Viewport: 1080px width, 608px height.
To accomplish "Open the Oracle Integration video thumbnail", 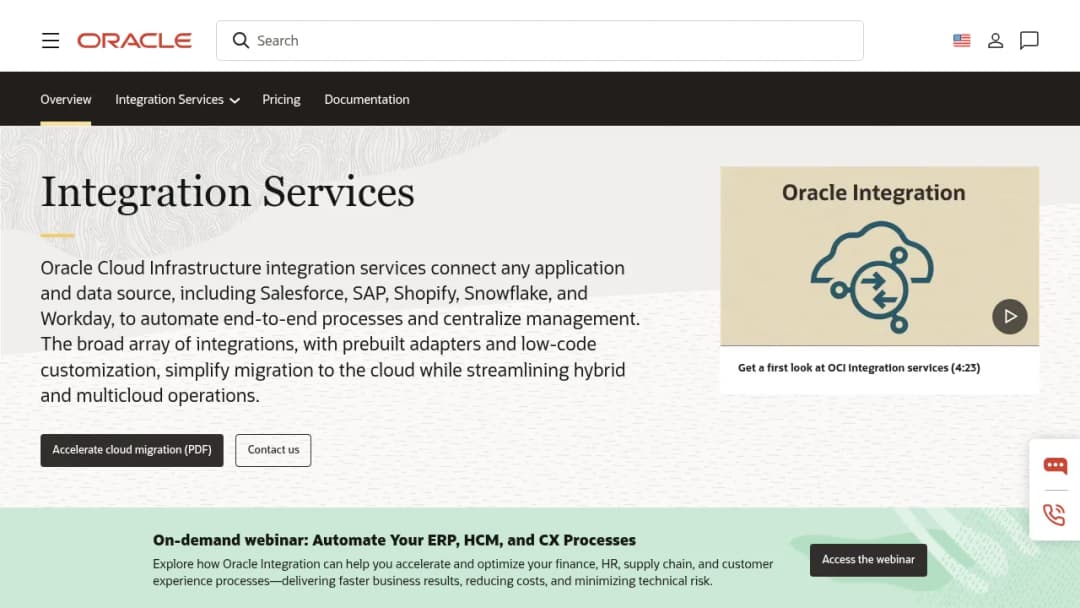I will pyautogui.click(x=880, y=255).
